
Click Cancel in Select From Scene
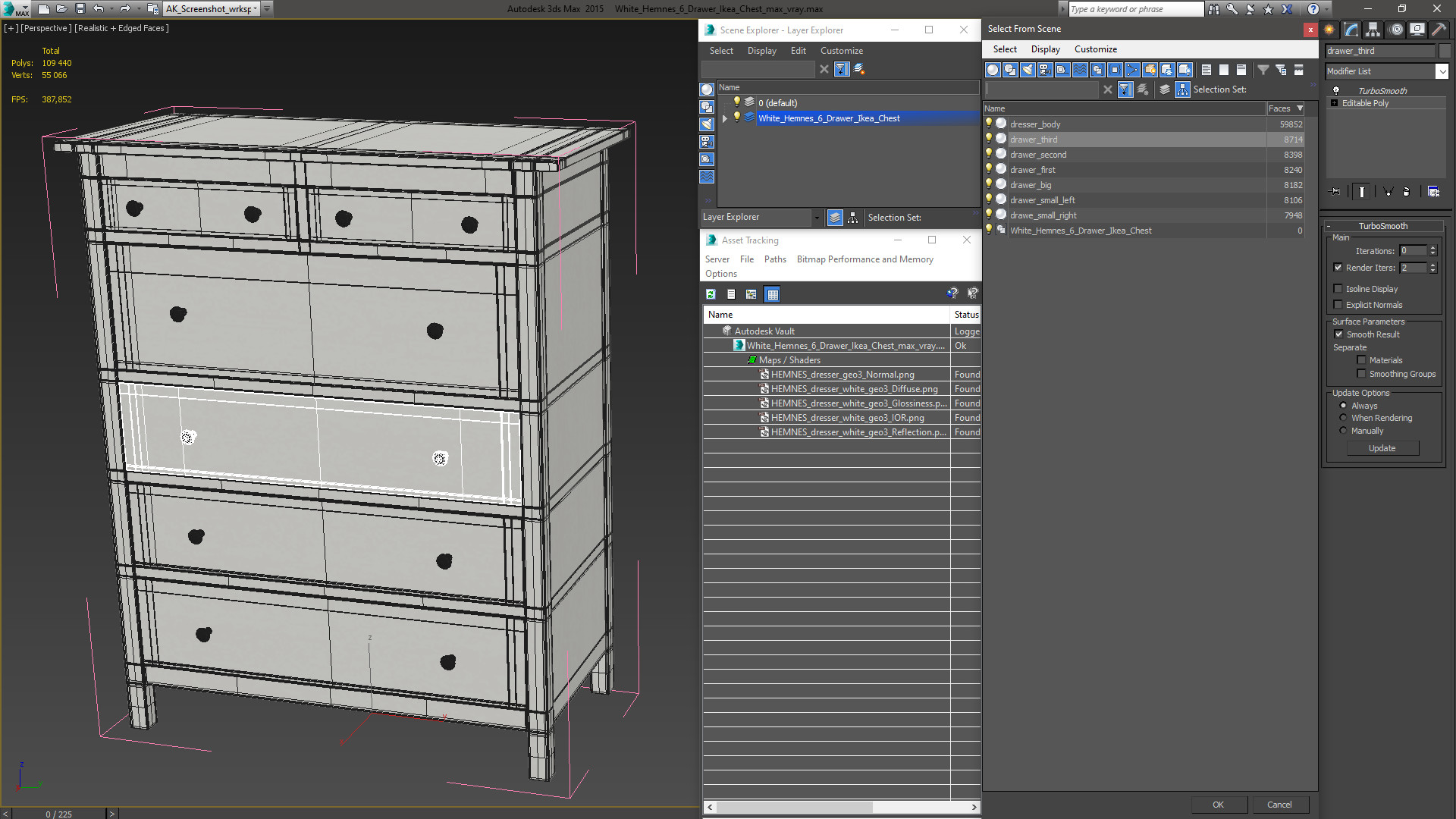coord(1279,805)
